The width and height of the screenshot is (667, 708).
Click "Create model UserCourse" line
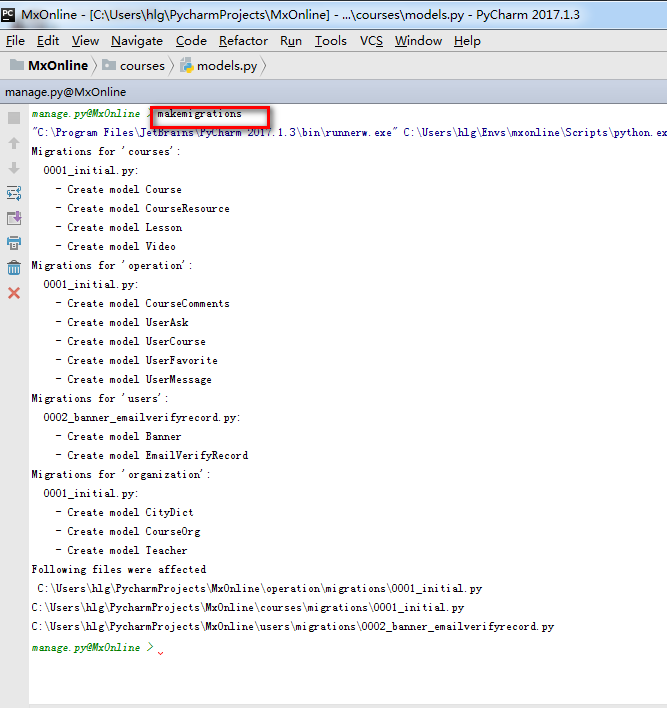coord(131,341)
